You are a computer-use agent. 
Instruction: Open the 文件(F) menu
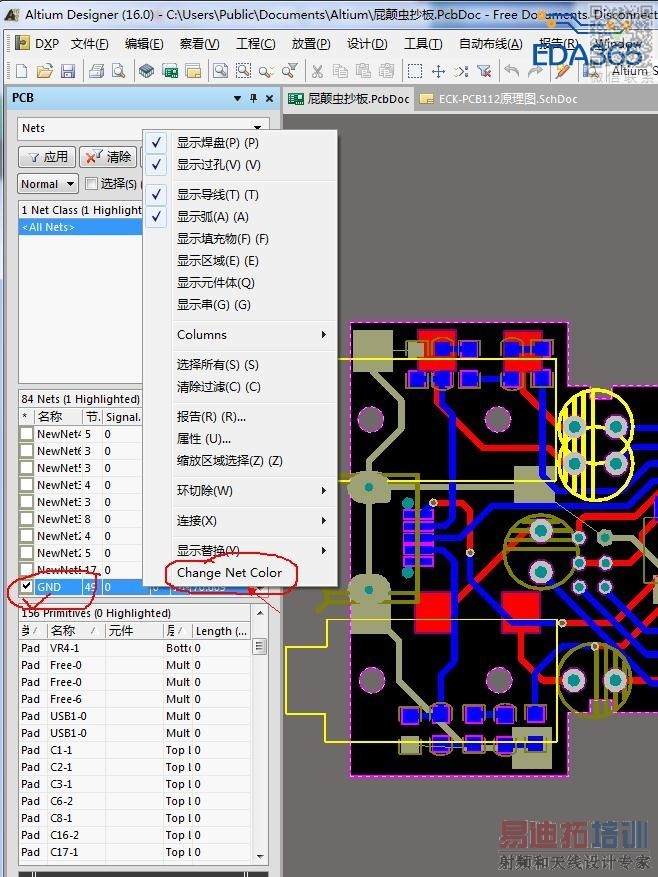pyautogui.click(x=90, y=44)
